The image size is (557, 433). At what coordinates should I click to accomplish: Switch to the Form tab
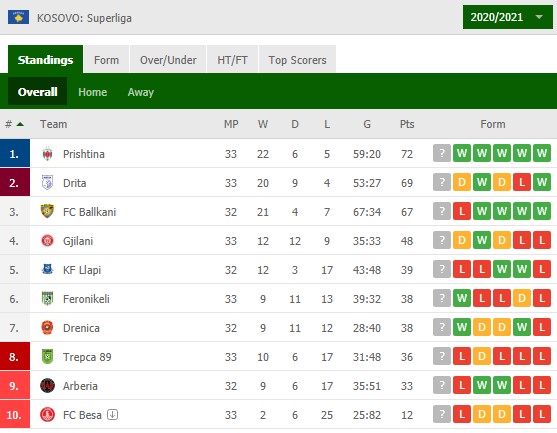(106, 59)
